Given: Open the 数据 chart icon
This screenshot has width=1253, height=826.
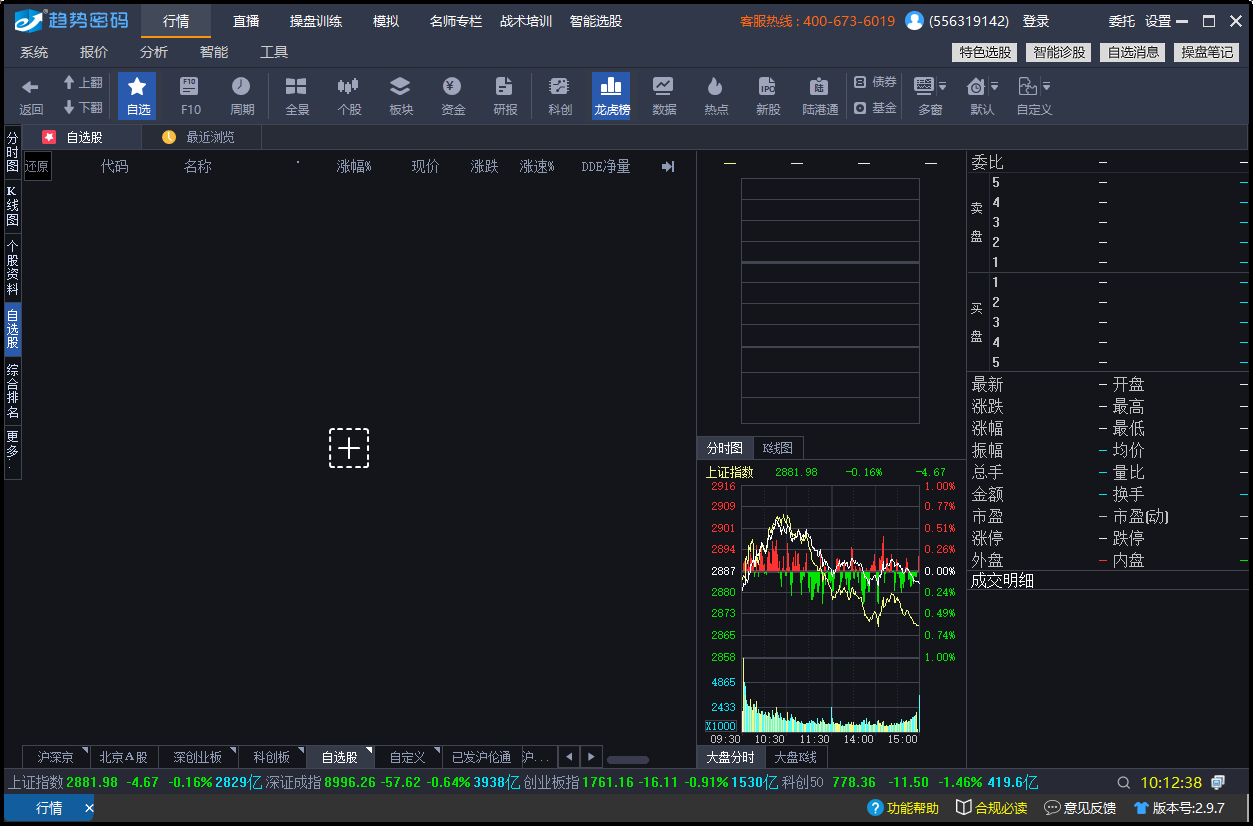Looking at the screenshot, I should pos(663,86).
